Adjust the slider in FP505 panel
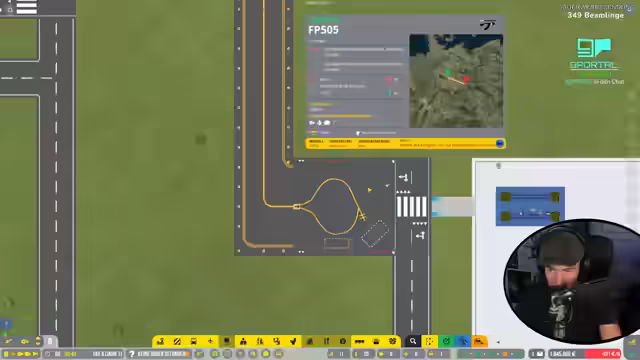The height and width of the screenshot is (360, 640). tap(376, 133)
